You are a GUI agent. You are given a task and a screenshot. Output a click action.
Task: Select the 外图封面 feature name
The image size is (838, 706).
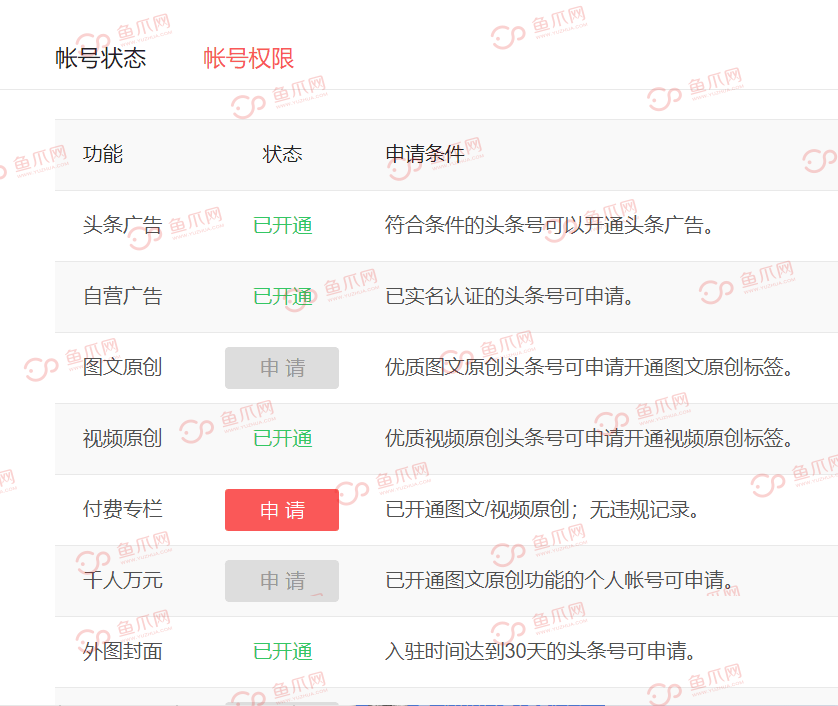[122, 651]
